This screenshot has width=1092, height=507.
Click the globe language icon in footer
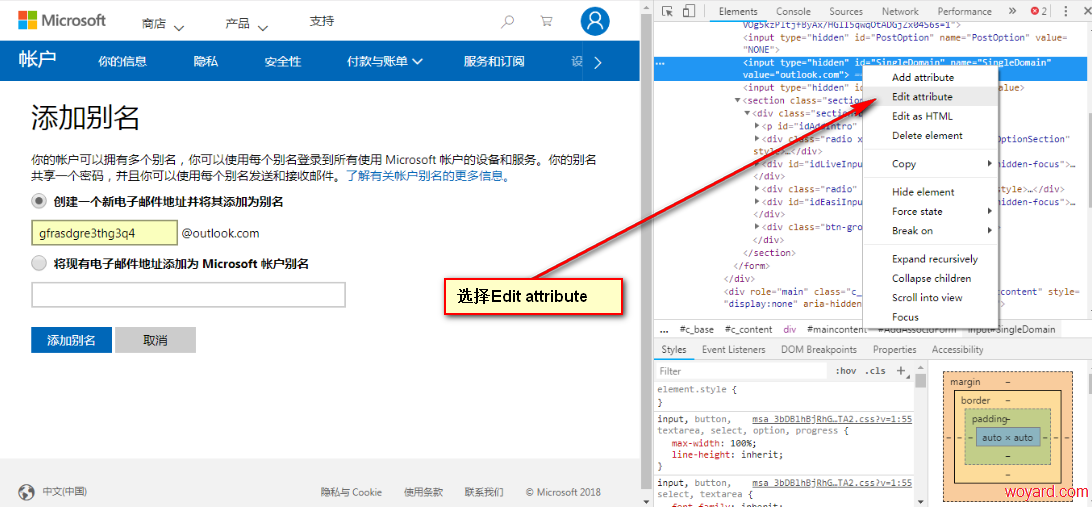(x=26, y=492)
